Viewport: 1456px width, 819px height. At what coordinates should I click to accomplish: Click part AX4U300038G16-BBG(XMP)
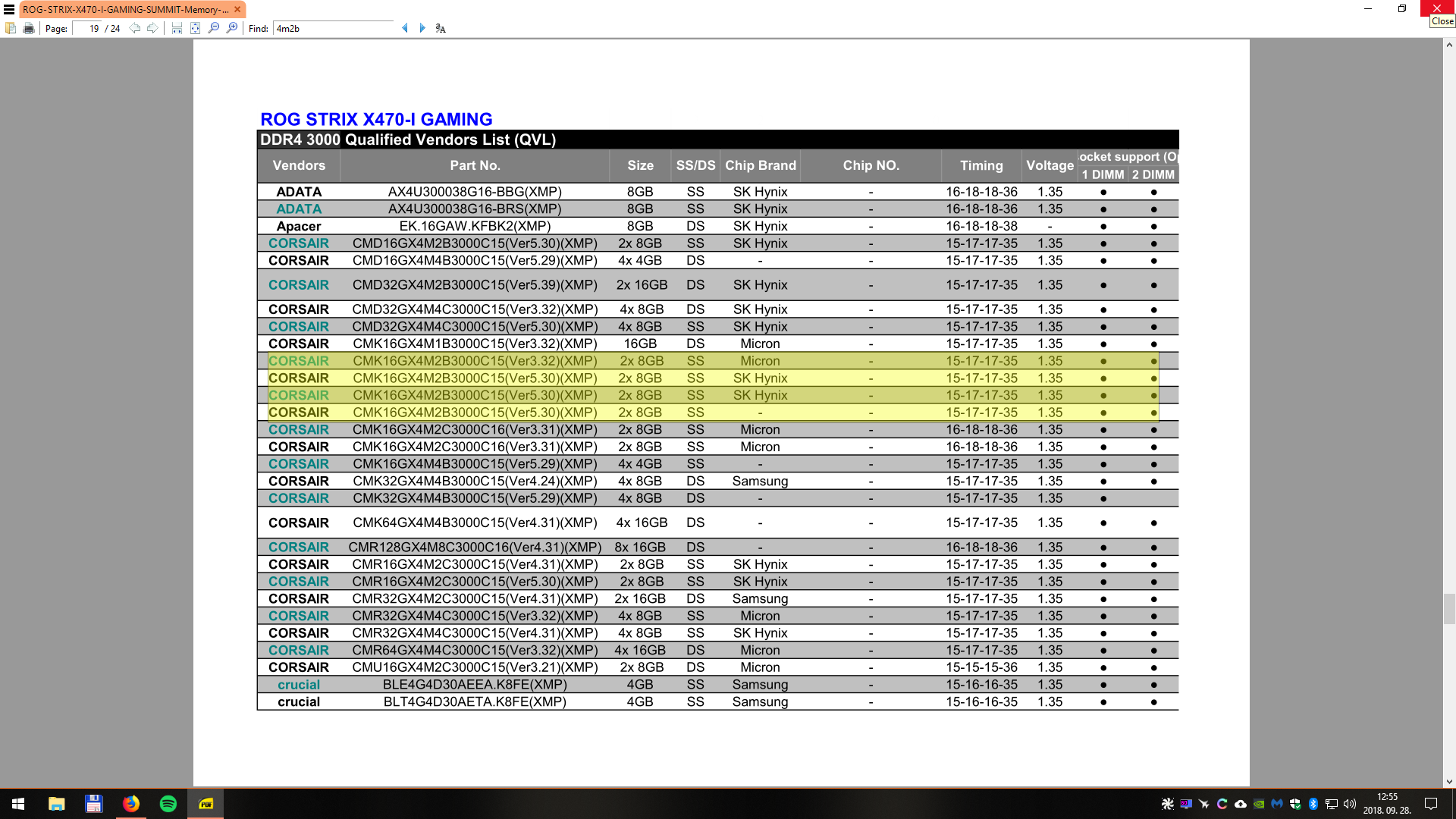(475, 192)
